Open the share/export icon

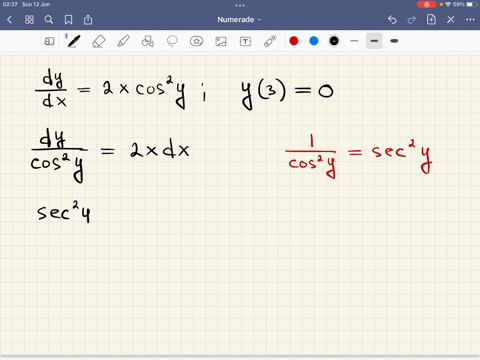tap(88, 19)
